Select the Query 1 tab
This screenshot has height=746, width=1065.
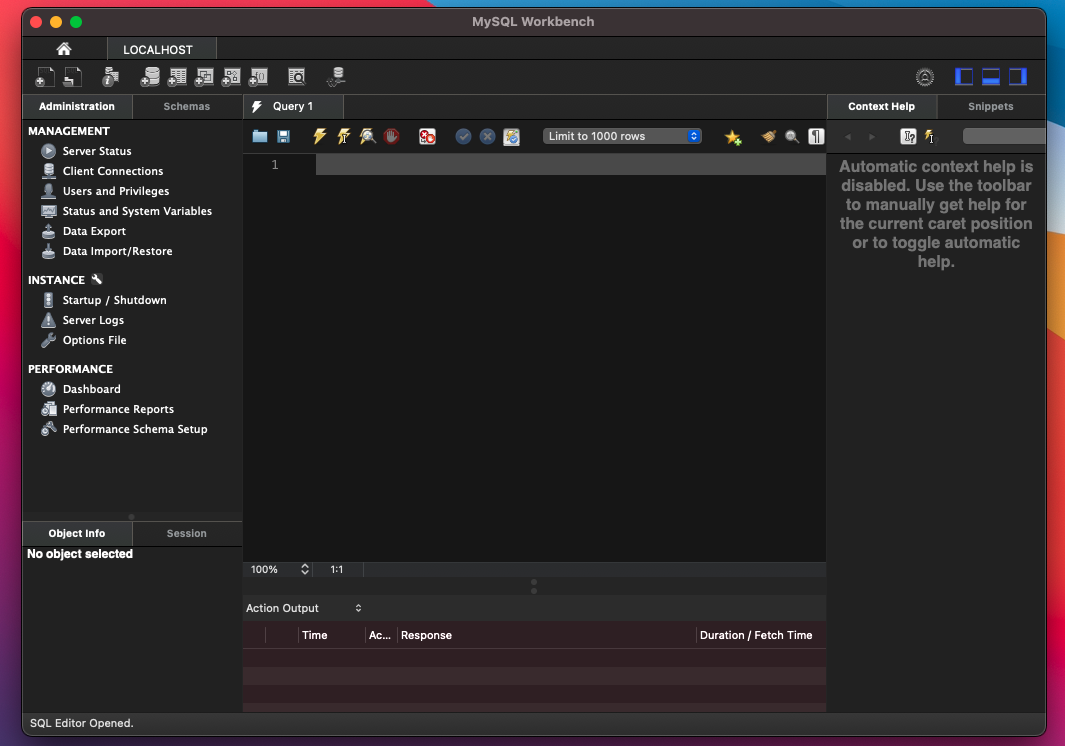click(293, 107)
